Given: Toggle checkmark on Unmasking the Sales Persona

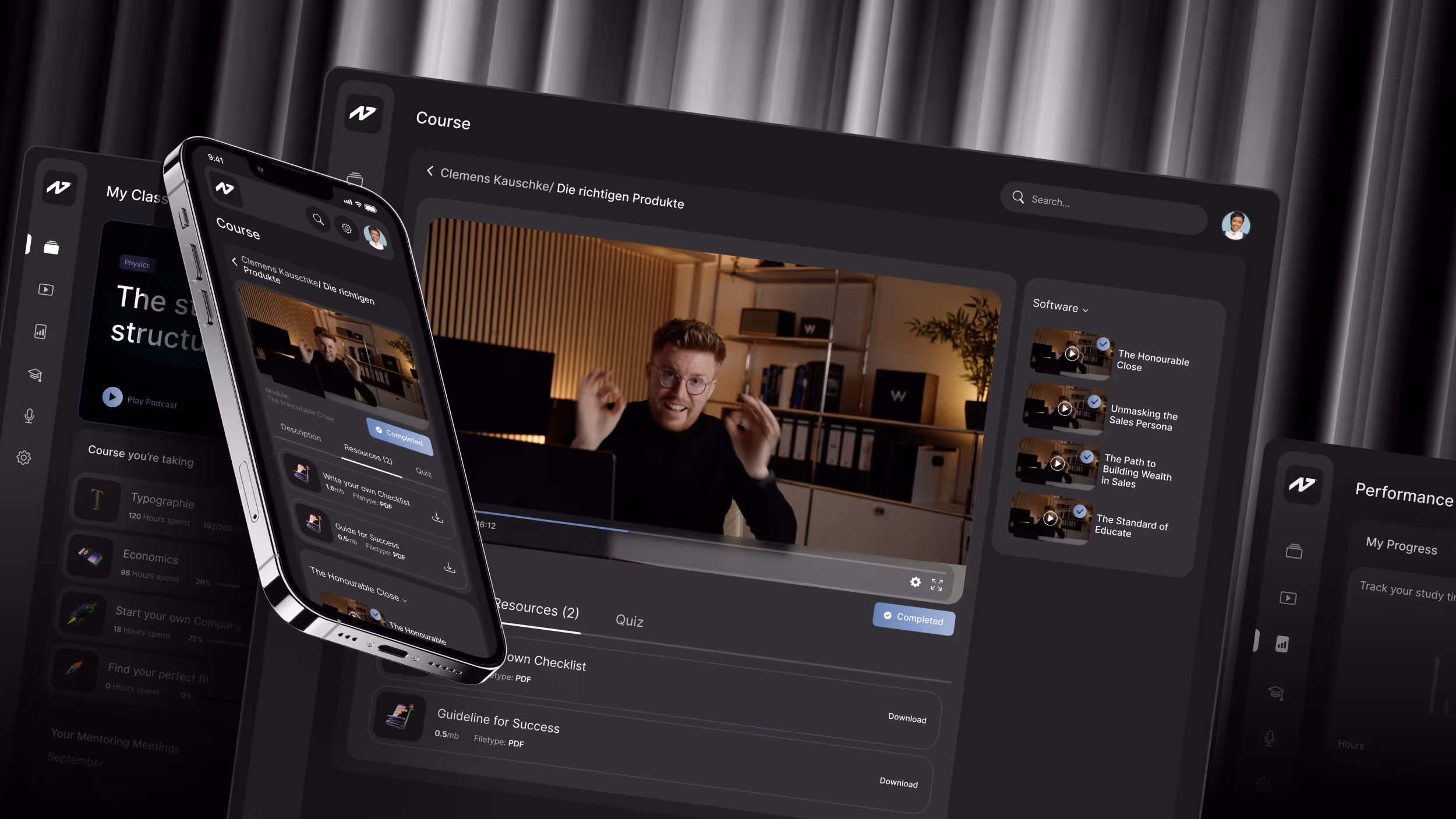Looking at the screenshot, I should [1094, 401].
